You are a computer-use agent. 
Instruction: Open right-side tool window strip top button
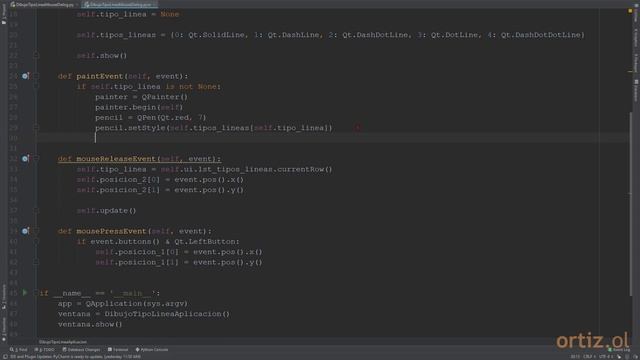tap(636, 13)
